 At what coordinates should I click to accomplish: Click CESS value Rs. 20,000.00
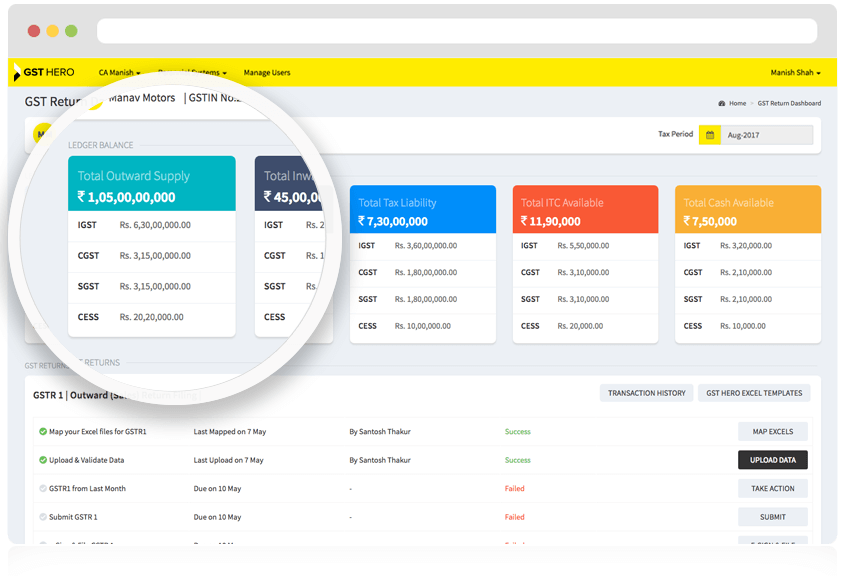point(580,326)
